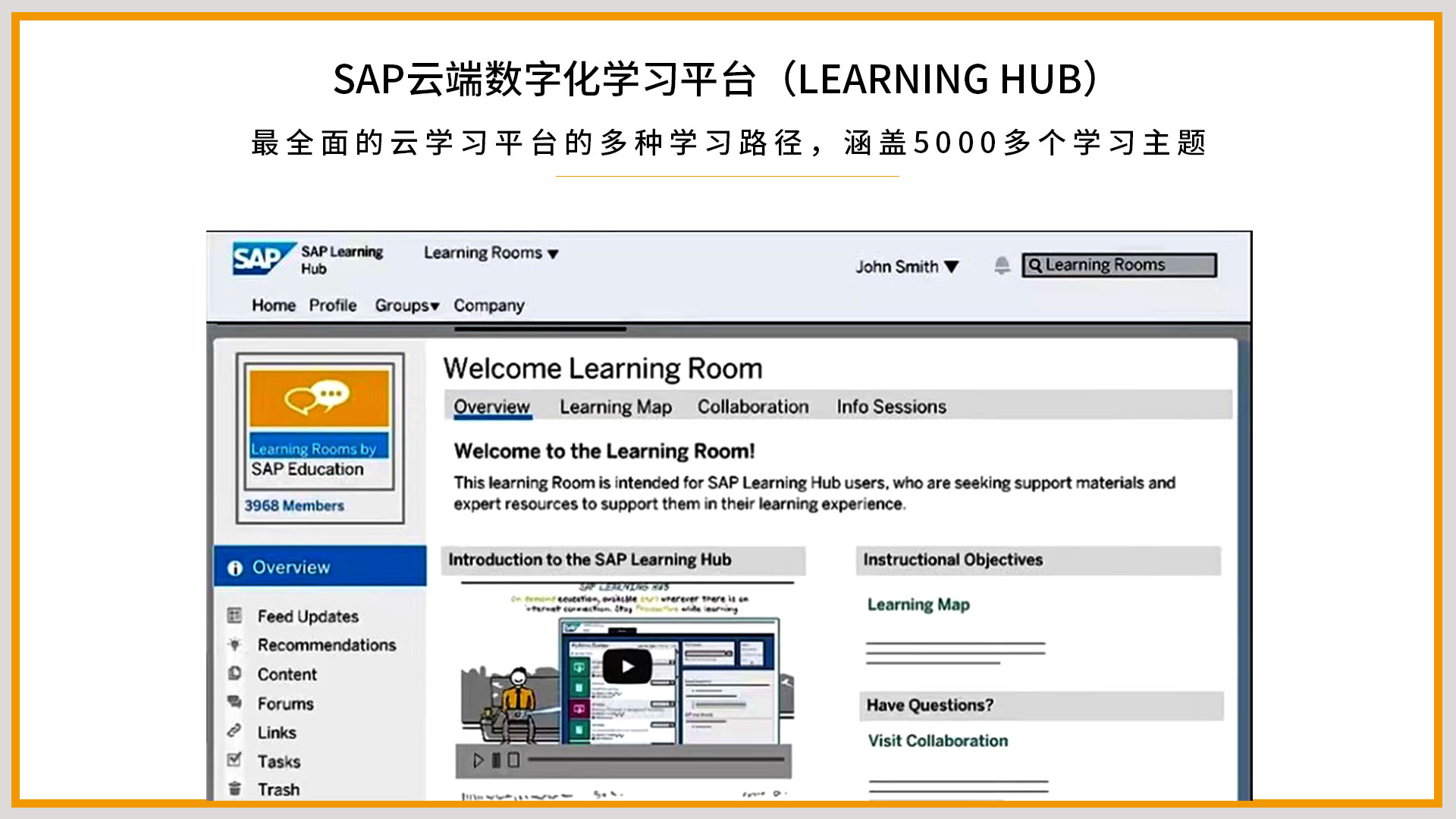Viewport: 1456px width, 819px height.
Task: Expand the Learning Rooms dropdown
Action: pyautogui.click(x=491, y=253)
